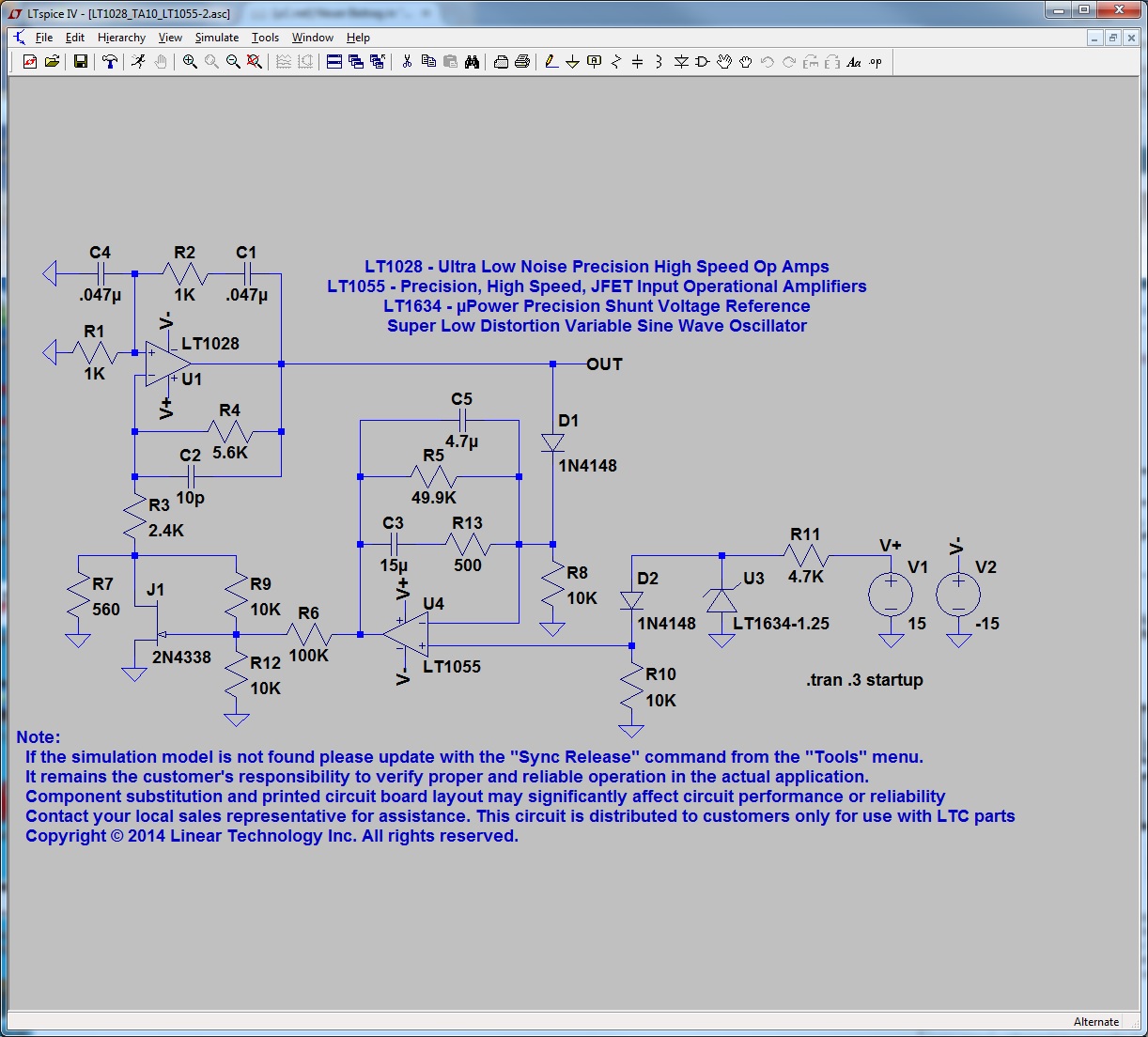Select the Cut scissors tool
Screen dimensions: 1148x1037
(x=407, y=62)
